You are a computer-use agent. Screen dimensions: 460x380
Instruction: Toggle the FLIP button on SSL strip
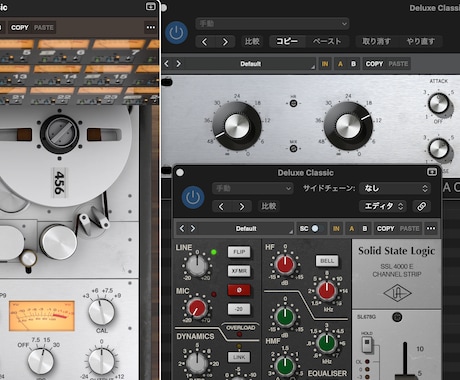click(239, 252)
